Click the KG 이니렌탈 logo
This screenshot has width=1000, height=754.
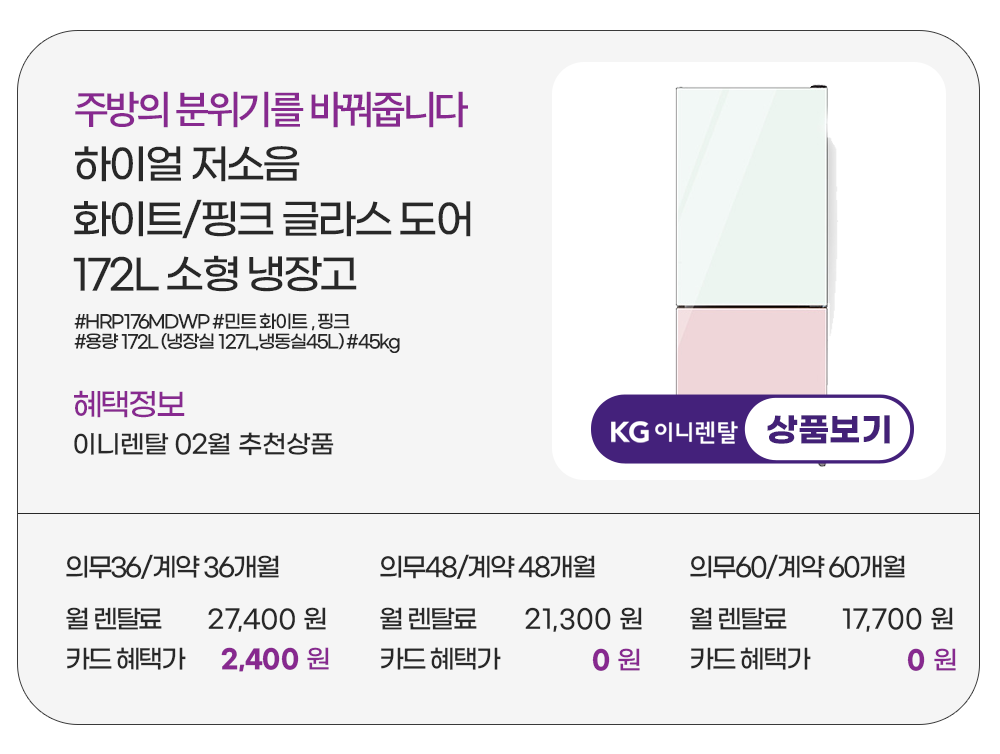[673, 431]
